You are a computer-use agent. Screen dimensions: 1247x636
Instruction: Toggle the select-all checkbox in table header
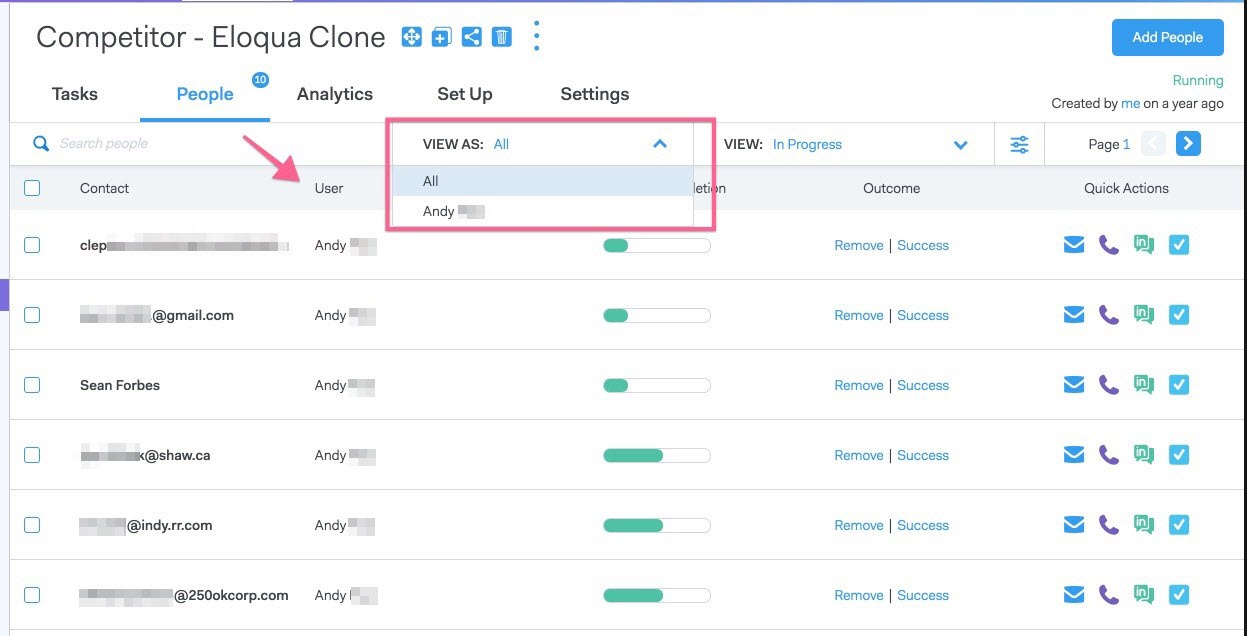[32, 188]
